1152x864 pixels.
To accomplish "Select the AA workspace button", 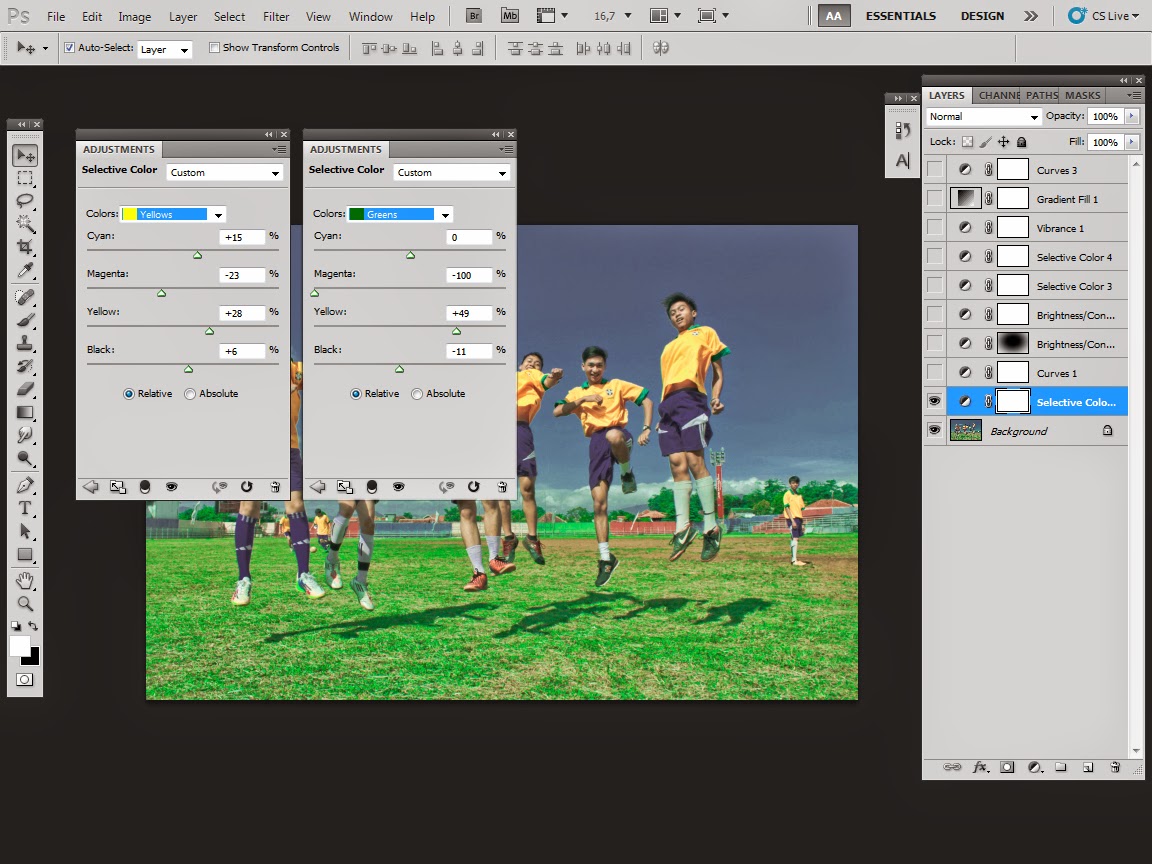I will click(834, 15).
